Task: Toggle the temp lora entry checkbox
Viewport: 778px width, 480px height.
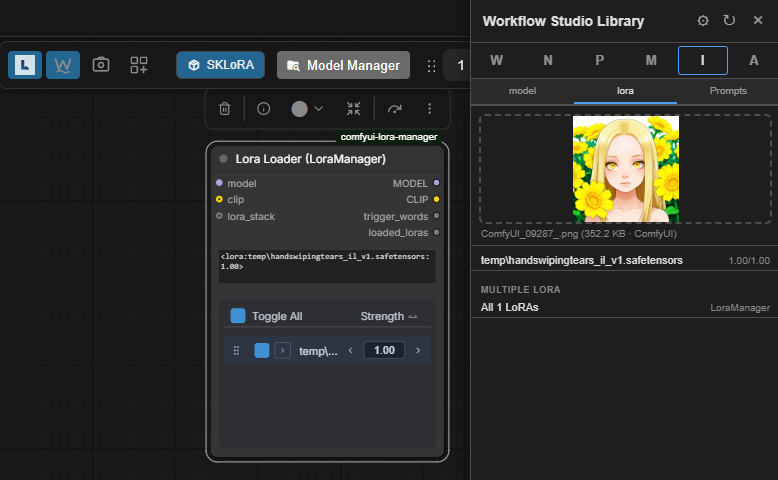Action: pos(262,350)
